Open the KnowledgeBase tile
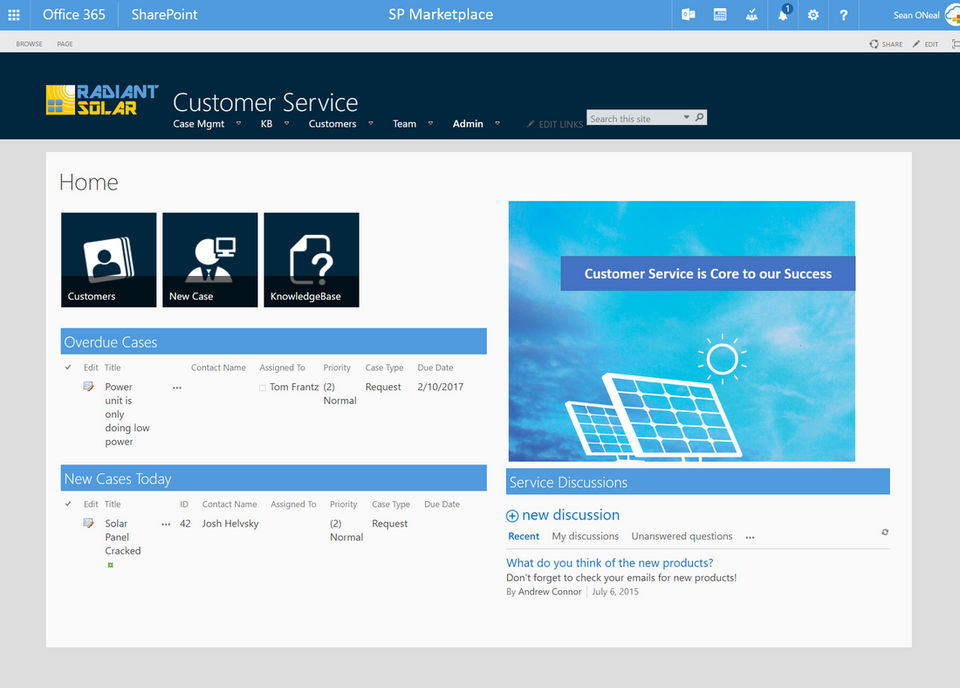 312,260
